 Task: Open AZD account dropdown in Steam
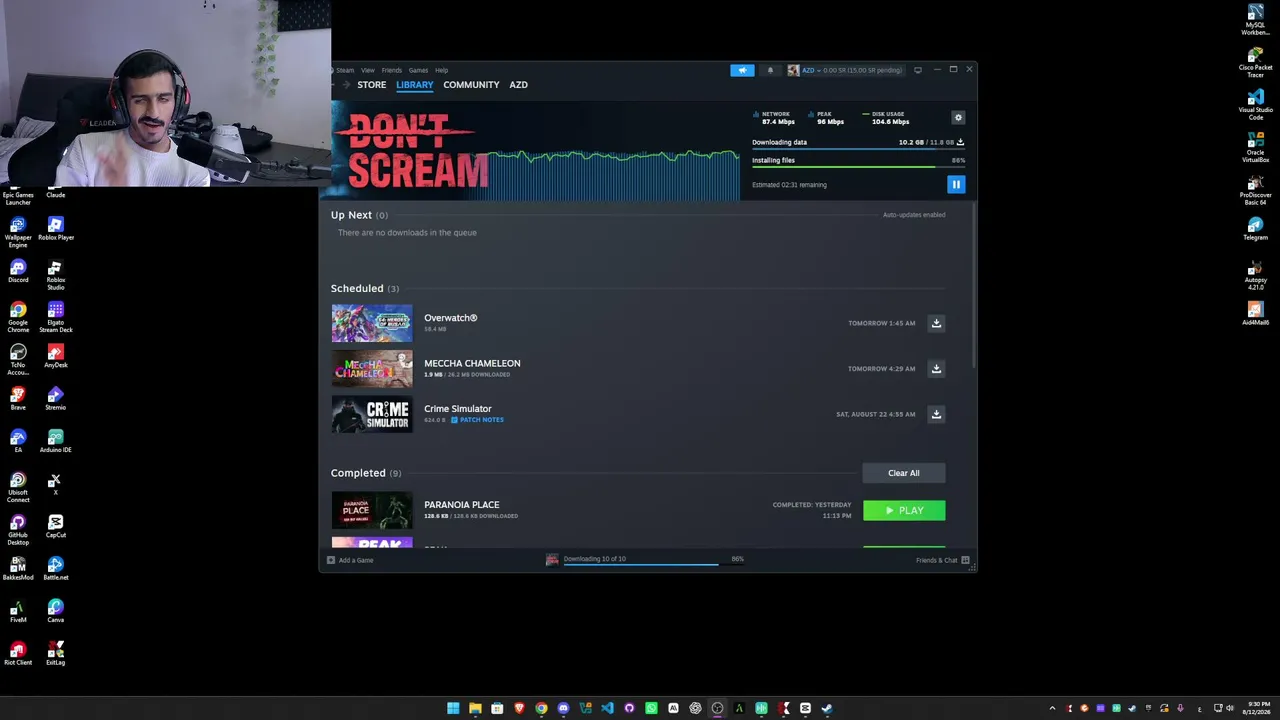pyautogui.click(x=845, y=70)
